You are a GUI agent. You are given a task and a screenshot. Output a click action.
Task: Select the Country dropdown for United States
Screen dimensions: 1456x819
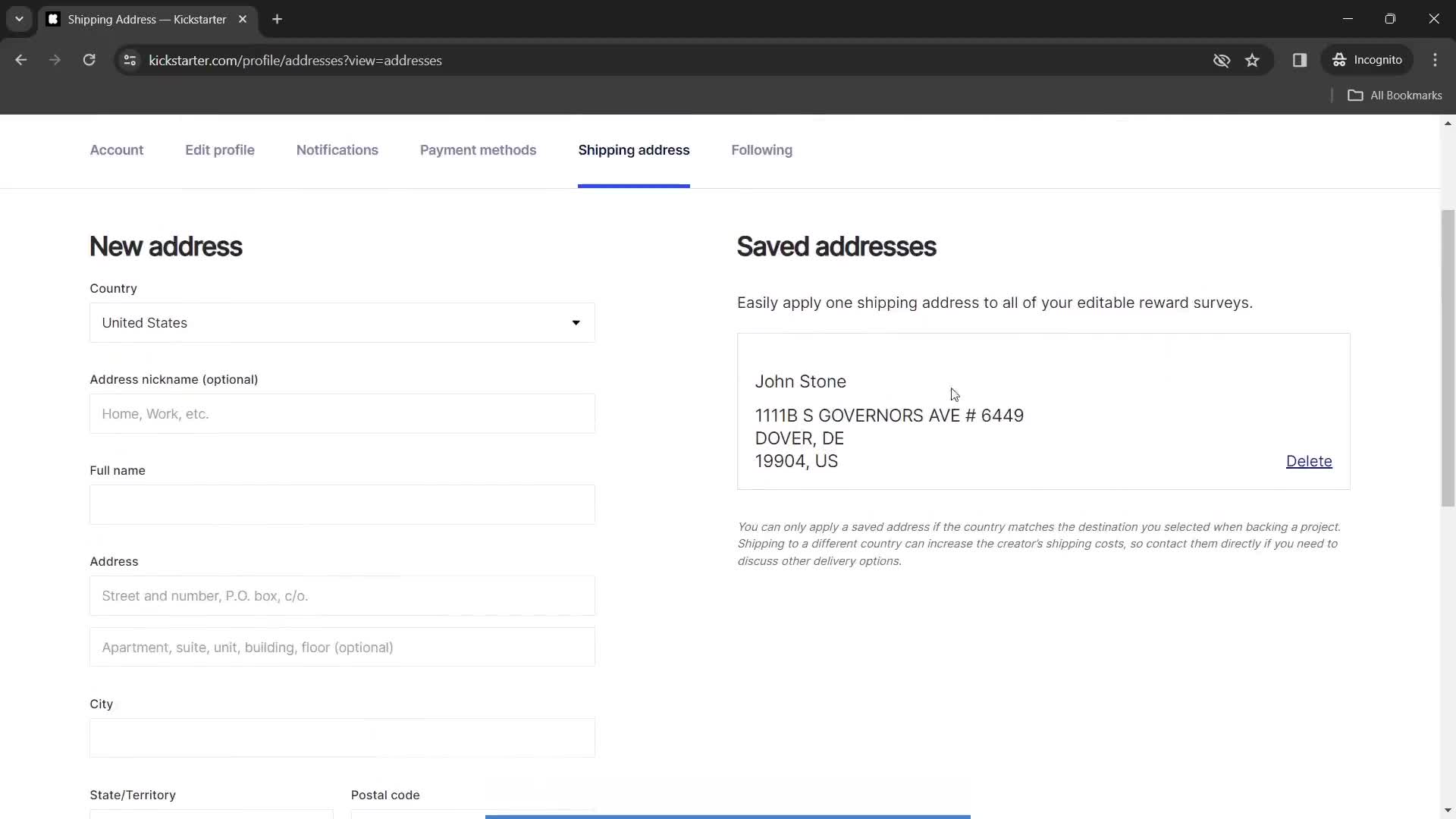342,322
